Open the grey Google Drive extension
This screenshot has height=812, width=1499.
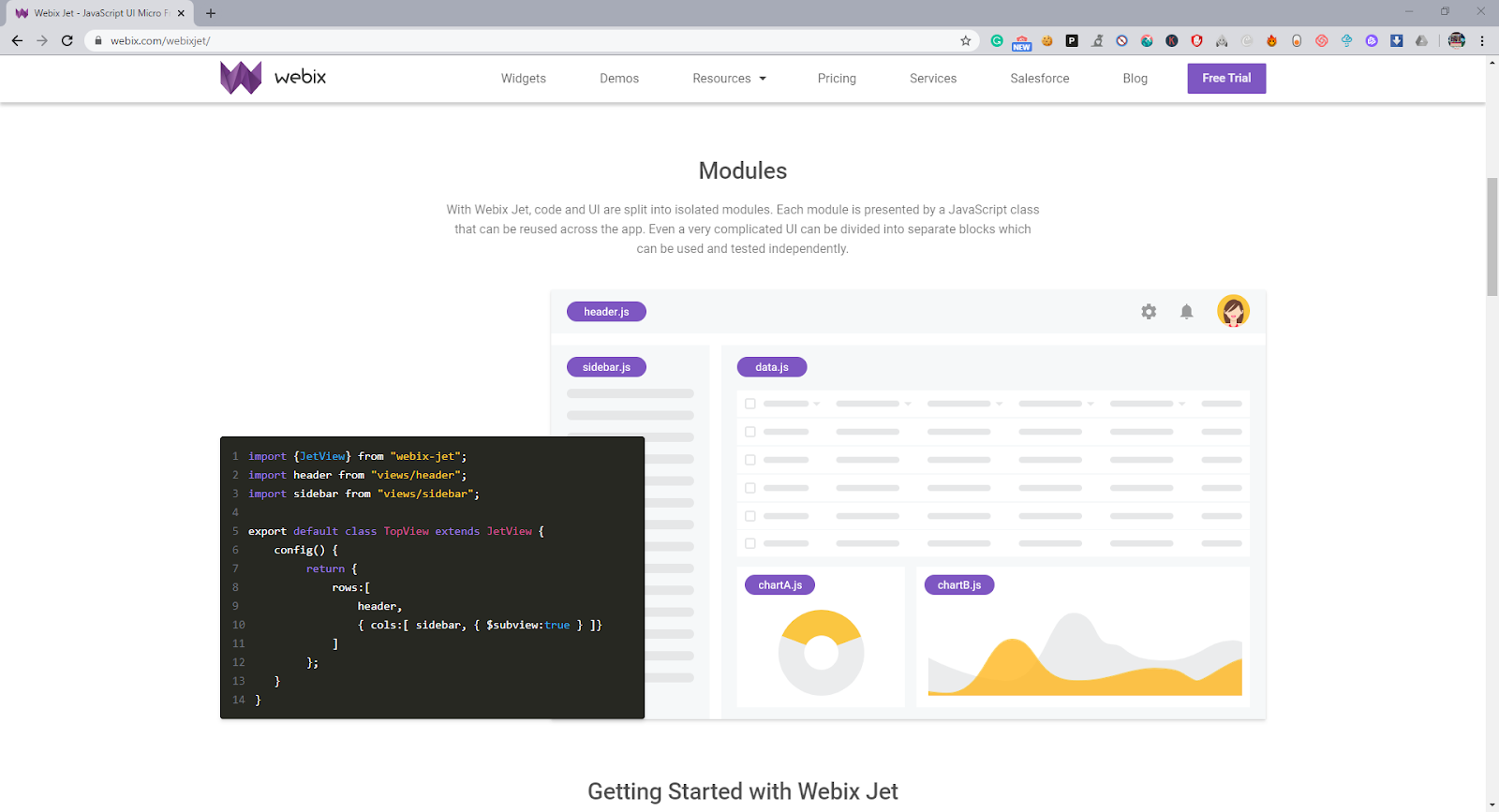tap(1421, 40)
